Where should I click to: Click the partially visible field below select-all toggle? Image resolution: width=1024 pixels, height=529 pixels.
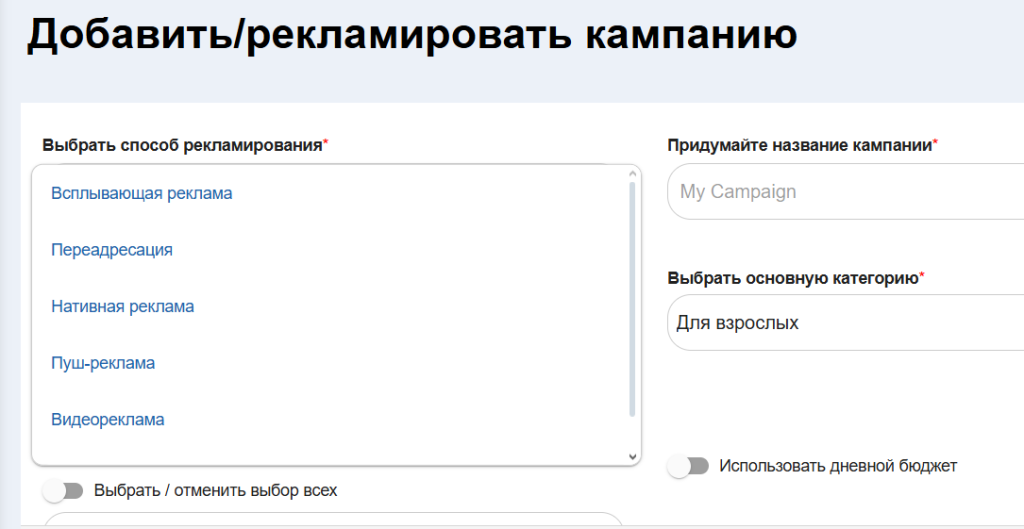[x=333, y=519]
